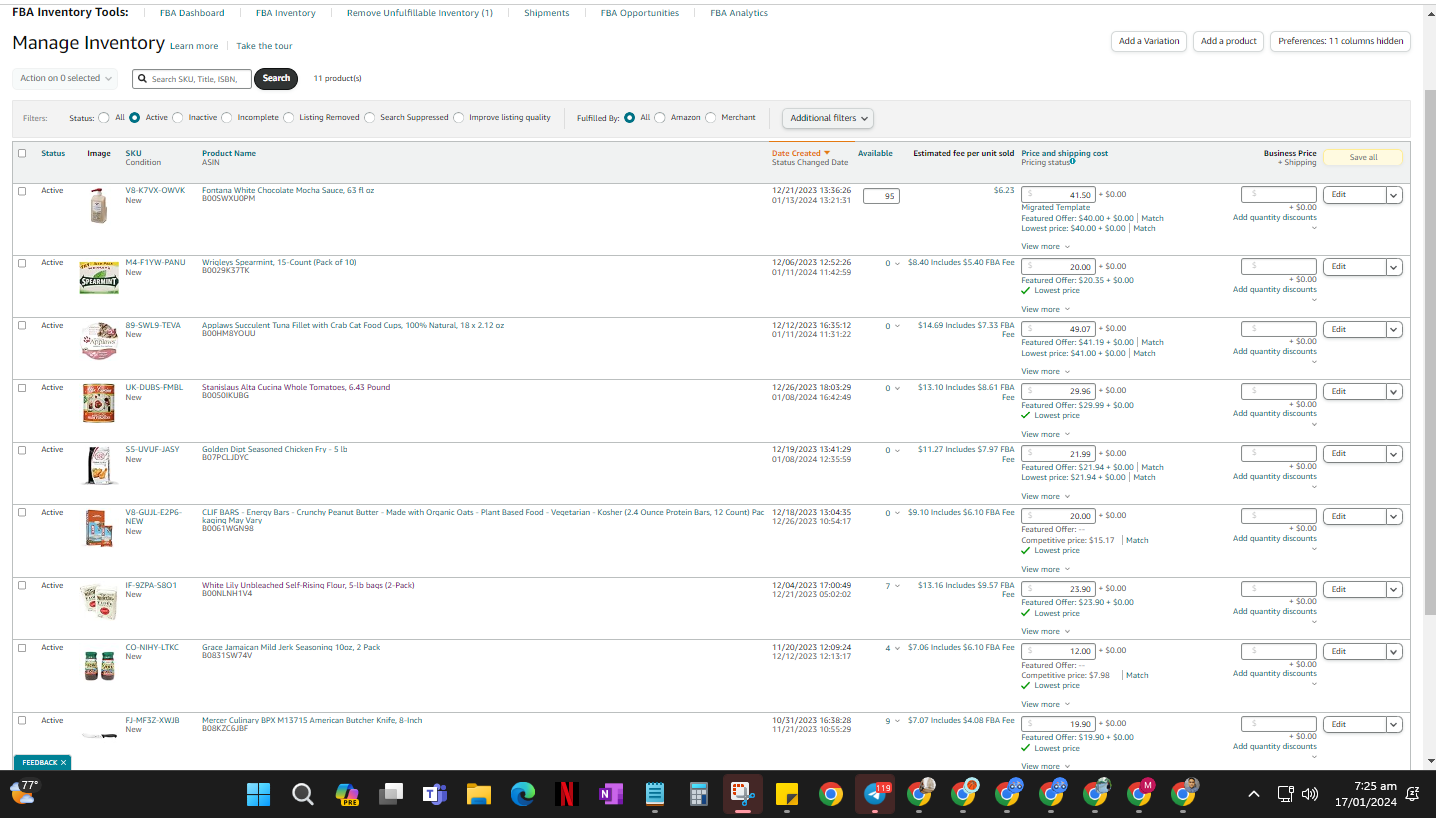Click the magnifier icon in the SKU search box
1436x818 pixels.
coord(143,78)
